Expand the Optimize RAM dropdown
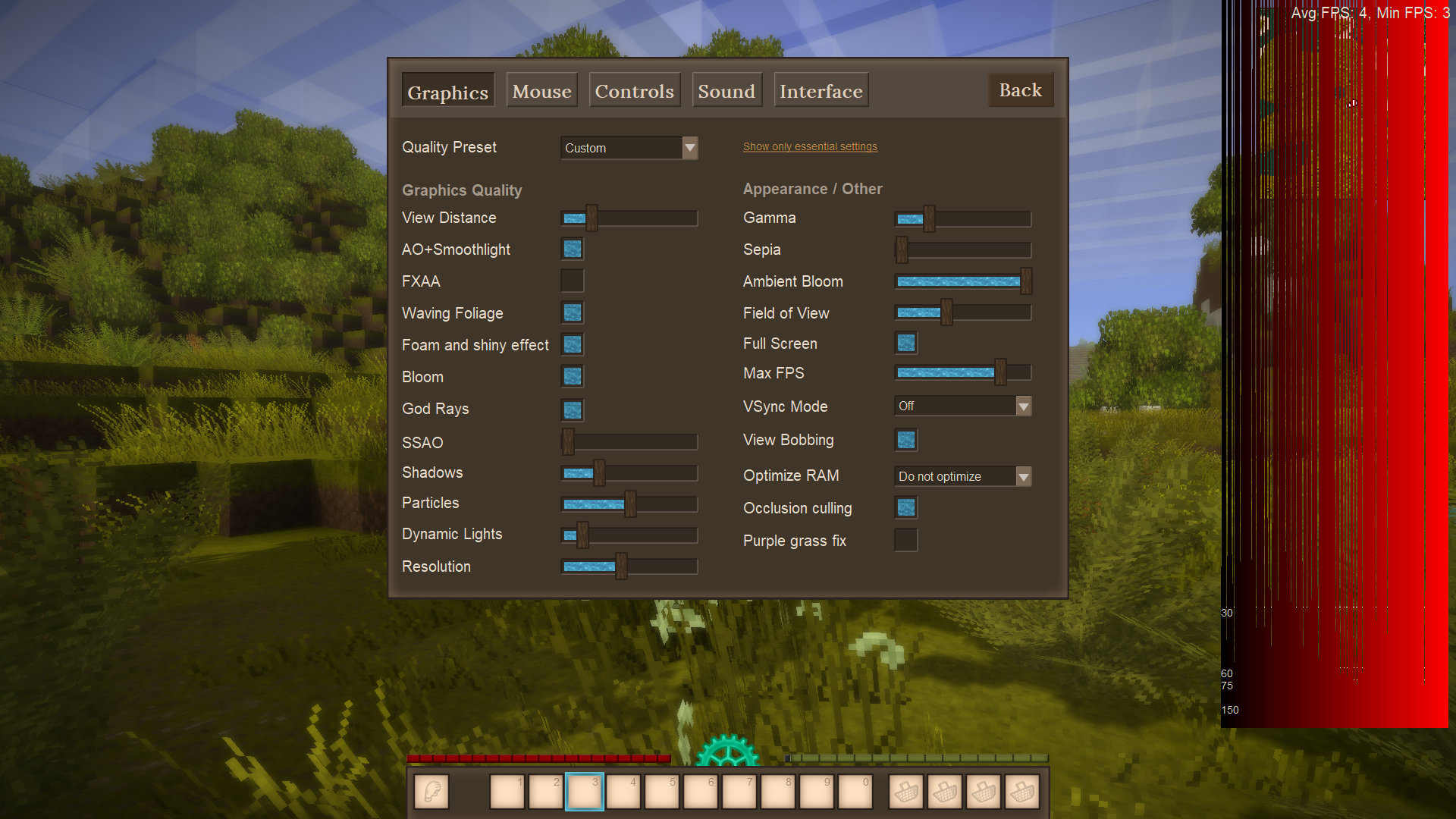Viewport: 1456px width, 819px height. click(x=962, y=476)
